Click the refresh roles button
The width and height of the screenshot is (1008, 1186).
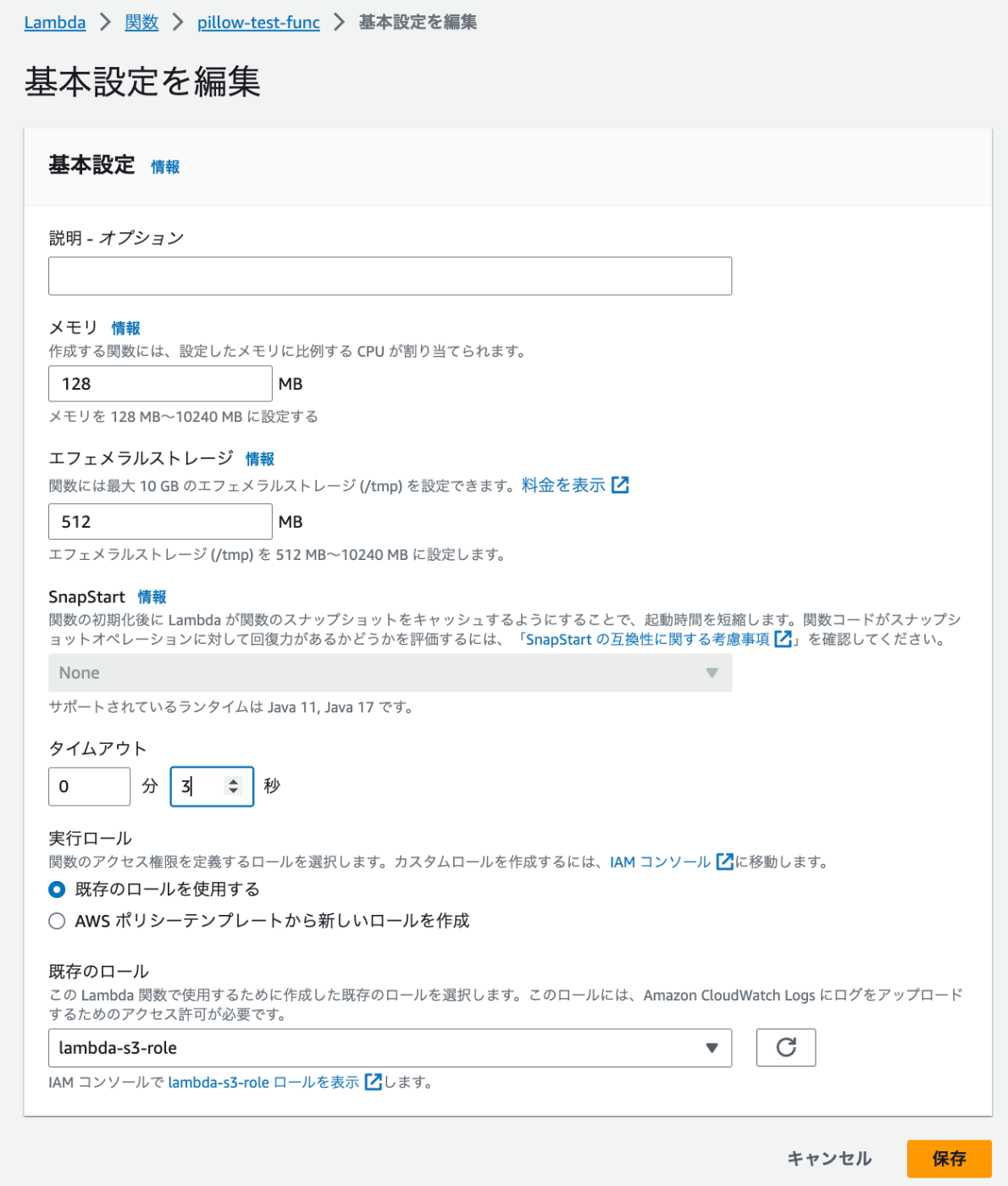[786, 1048]
